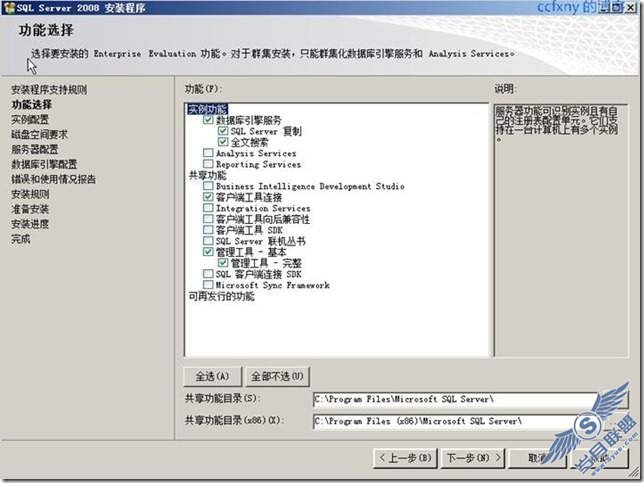Image resolution: width=644 pixels, height=483 pixels.
Task: Check the Microsoft Sync Framework checkbox
Action: (208, 285)
